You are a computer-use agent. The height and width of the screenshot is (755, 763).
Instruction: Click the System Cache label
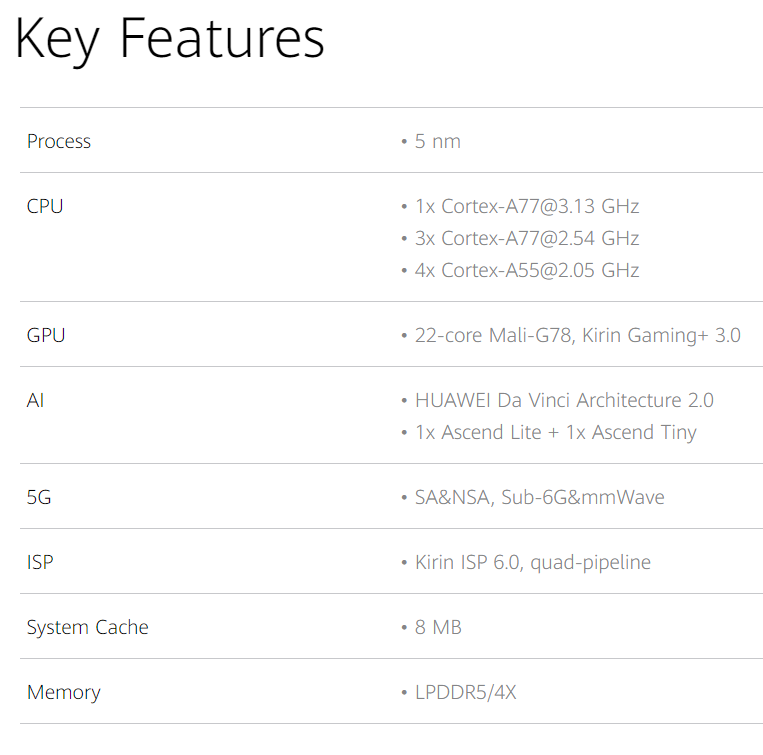tap(88, 627)
